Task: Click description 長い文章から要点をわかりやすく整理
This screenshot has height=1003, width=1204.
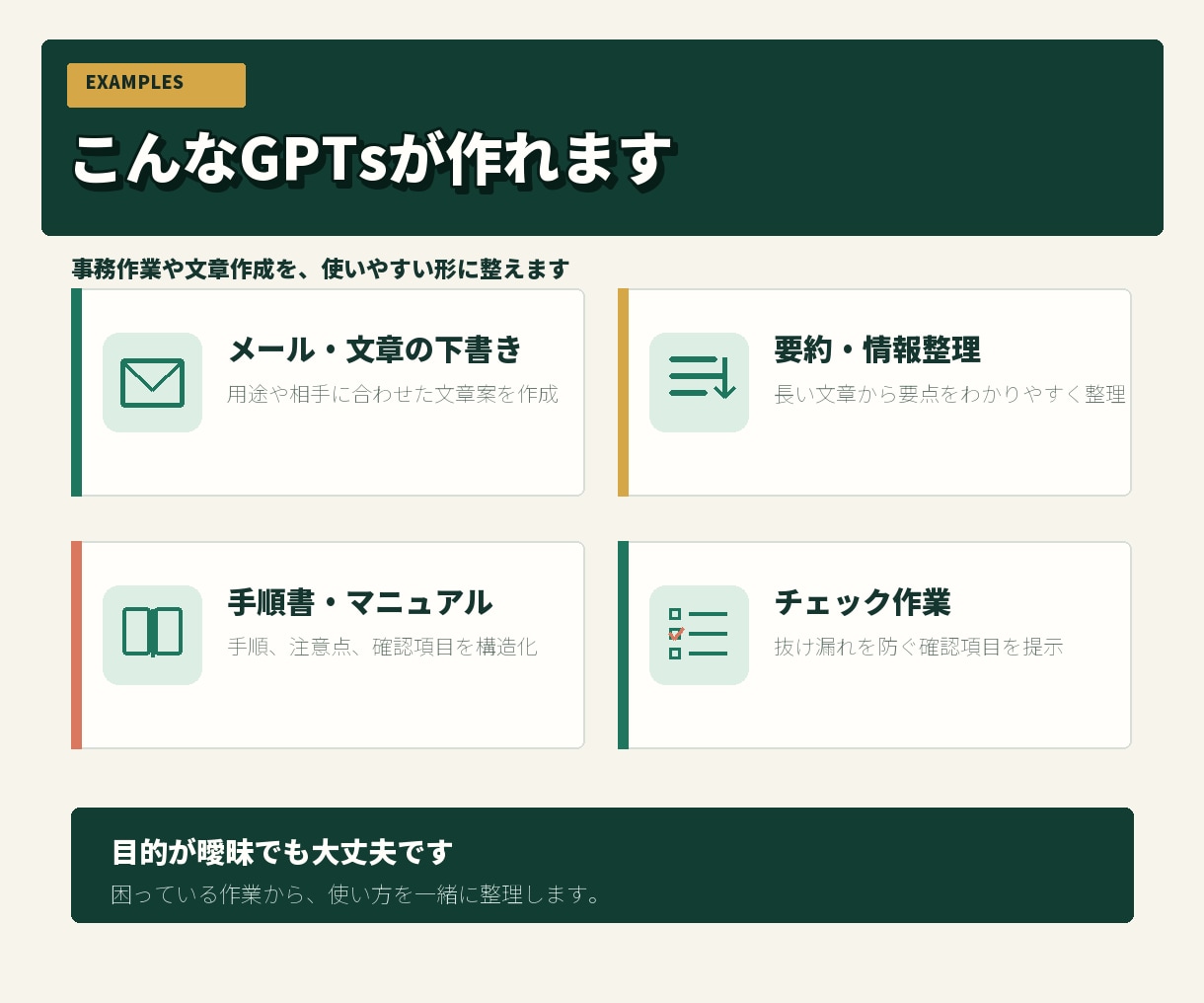Action: coord(949,394)
